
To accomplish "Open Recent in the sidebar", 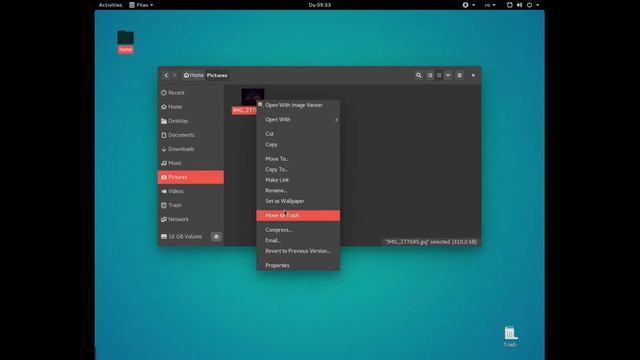I will (x=191, y=93).
